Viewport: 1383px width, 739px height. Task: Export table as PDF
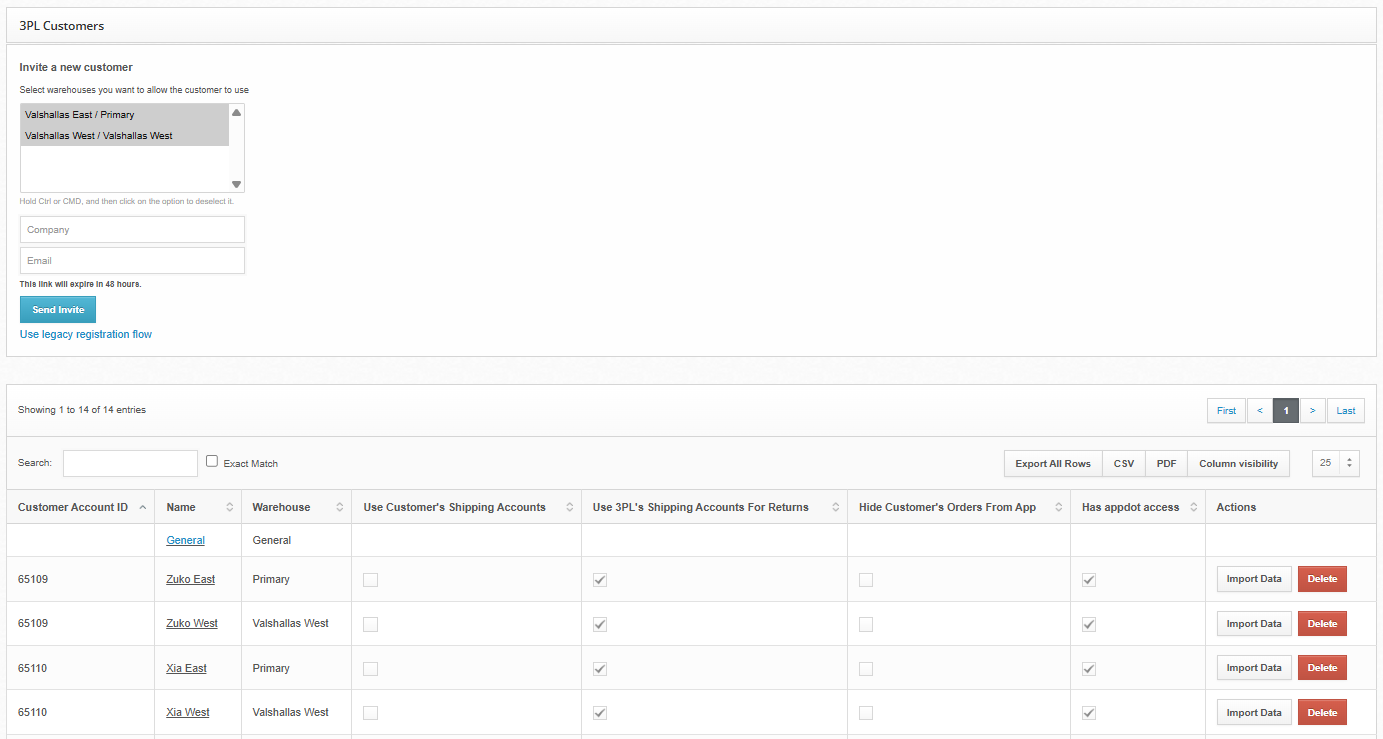[1166, 463]
